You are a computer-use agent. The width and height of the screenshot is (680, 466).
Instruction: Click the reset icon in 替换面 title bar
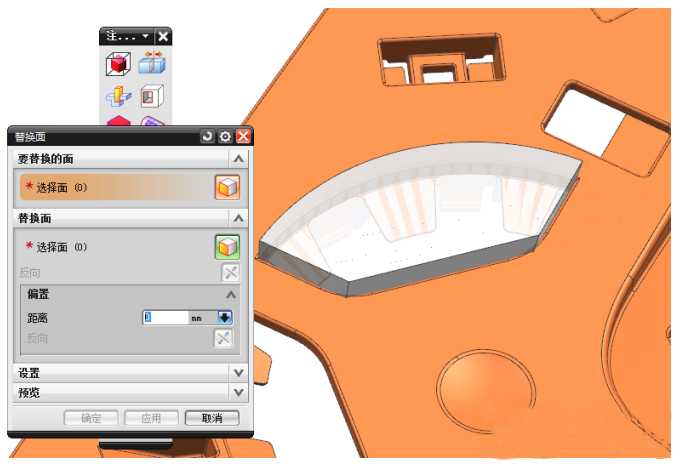207,137
